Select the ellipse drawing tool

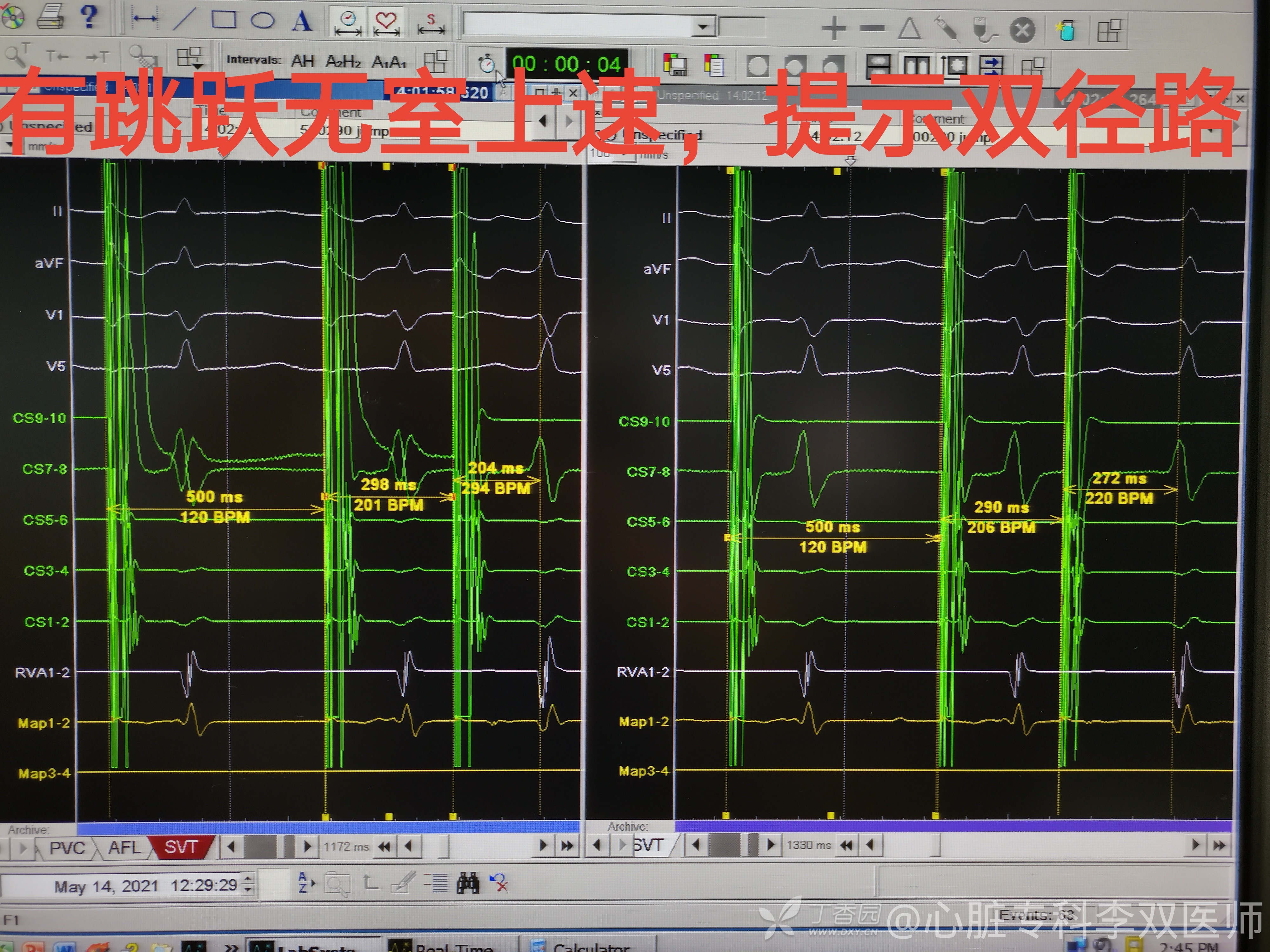click(x=262, y=21)
